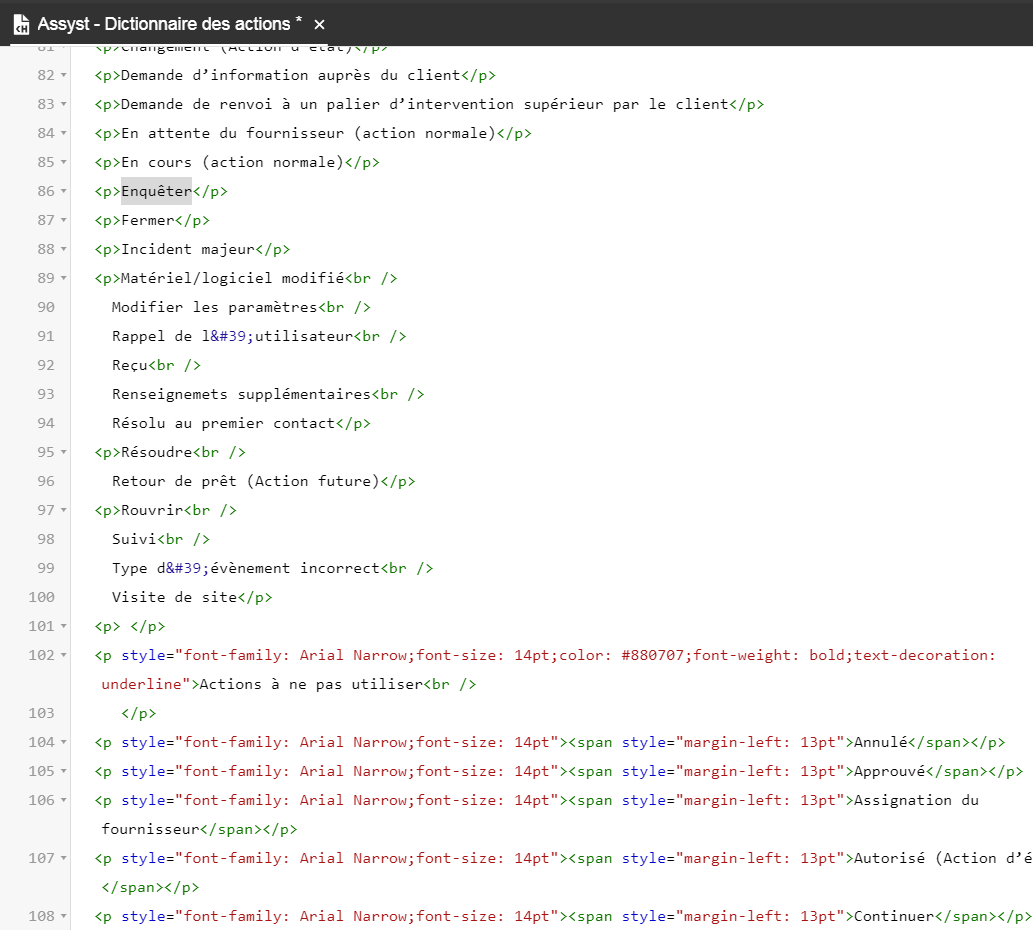The image size is (1033, 930).
Task: Collapse the fold arrow on line 105
Action: tap(64, 771)
